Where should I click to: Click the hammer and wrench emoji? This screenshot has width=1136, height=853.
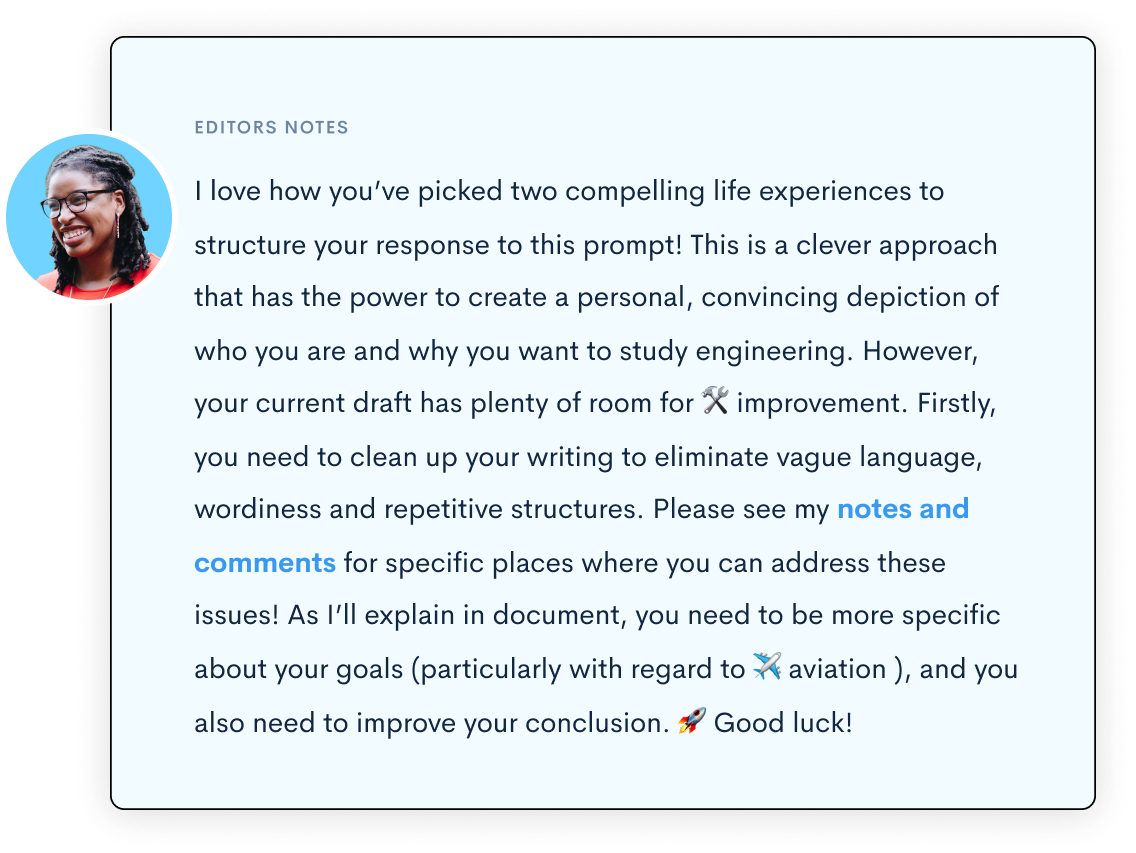[x=714, y=402]
